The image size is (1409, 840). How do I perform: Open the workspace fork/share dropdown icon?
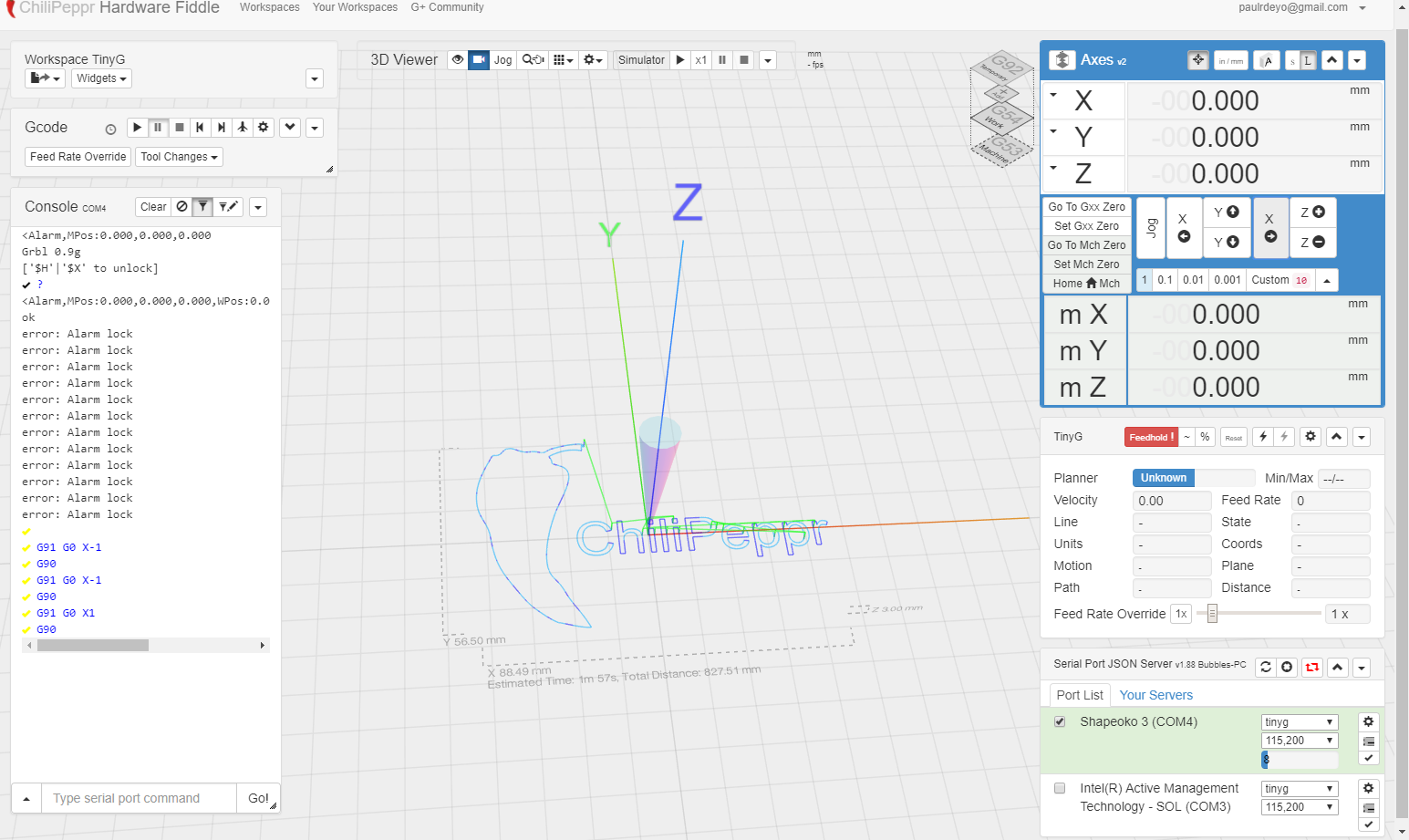coord(45,78)
